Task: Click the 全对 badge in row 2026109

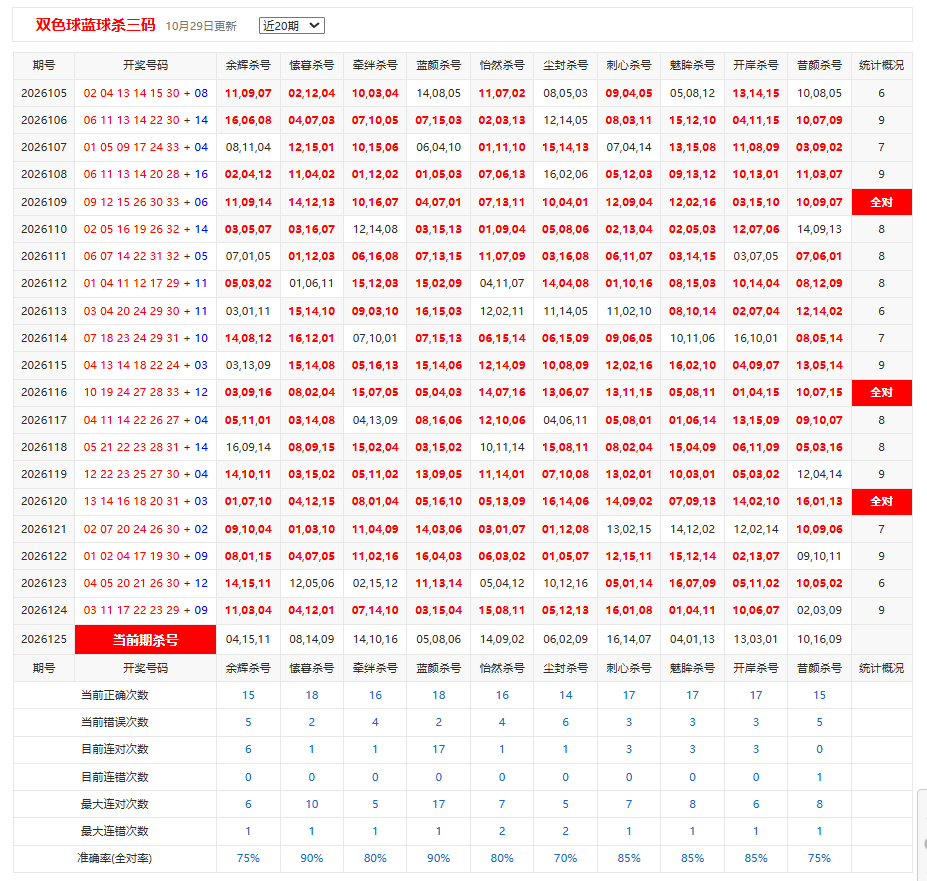Action: [881, 202]
